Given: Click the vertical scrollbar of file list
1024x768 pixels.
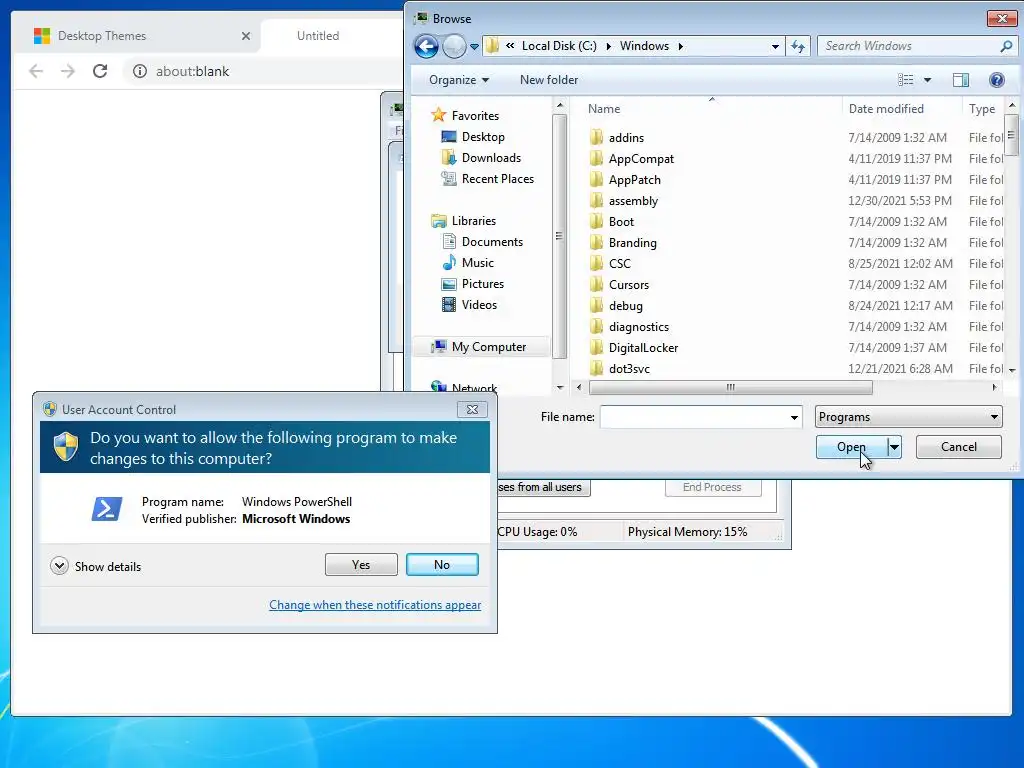Looking at the screenshot, I should click(1011, 135).
